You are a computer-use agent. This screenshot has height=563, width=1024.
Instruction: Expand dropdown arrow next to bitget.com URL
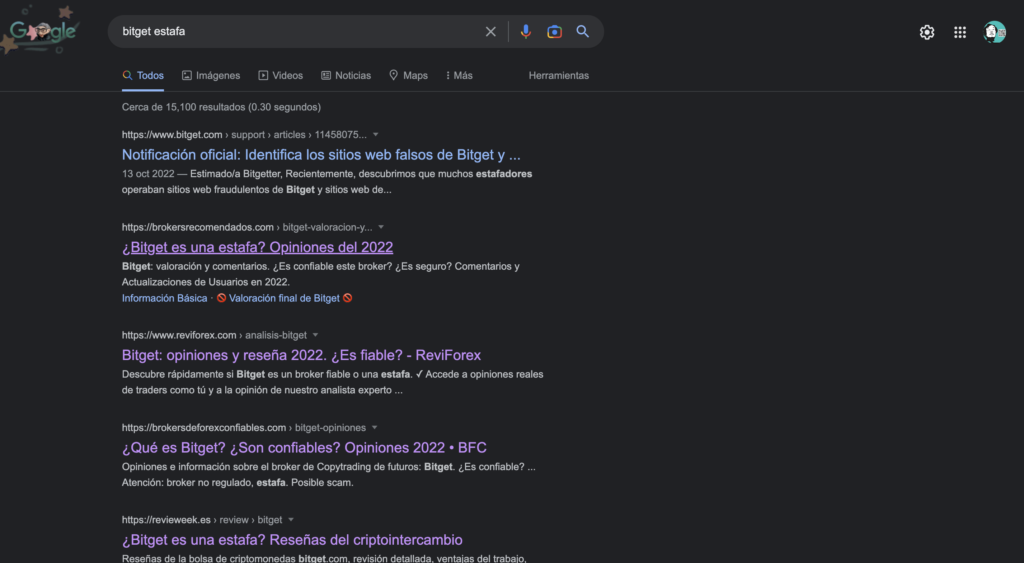pyautogui.click(x=376, y=135)
